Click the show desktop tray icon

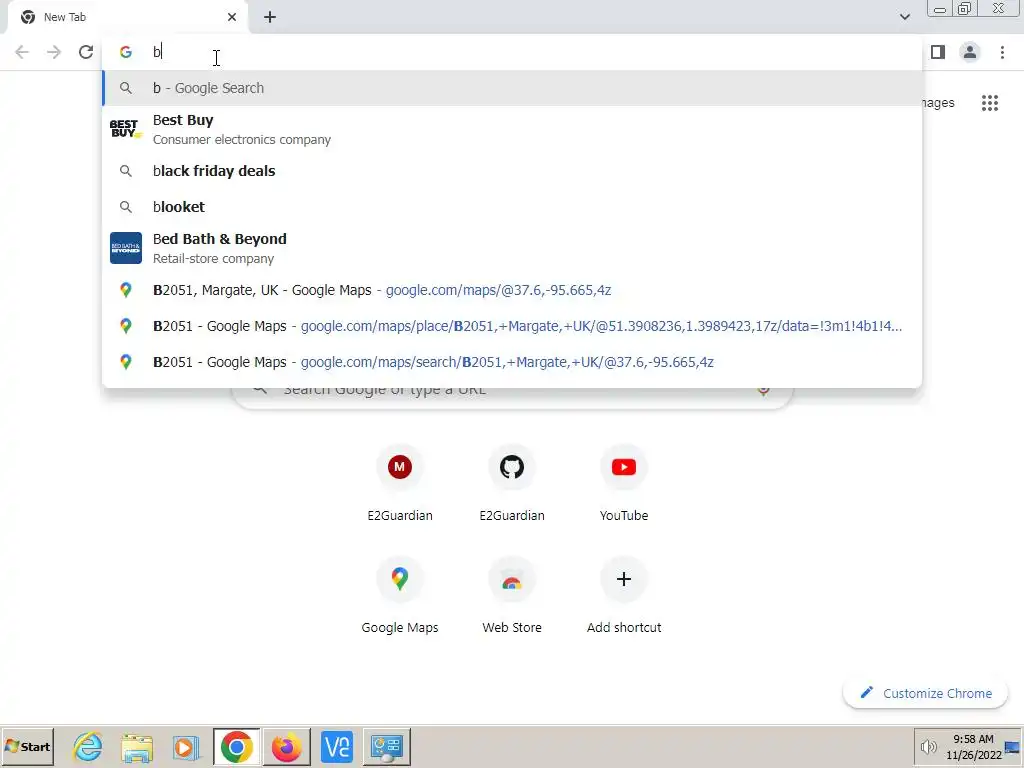1013,748
